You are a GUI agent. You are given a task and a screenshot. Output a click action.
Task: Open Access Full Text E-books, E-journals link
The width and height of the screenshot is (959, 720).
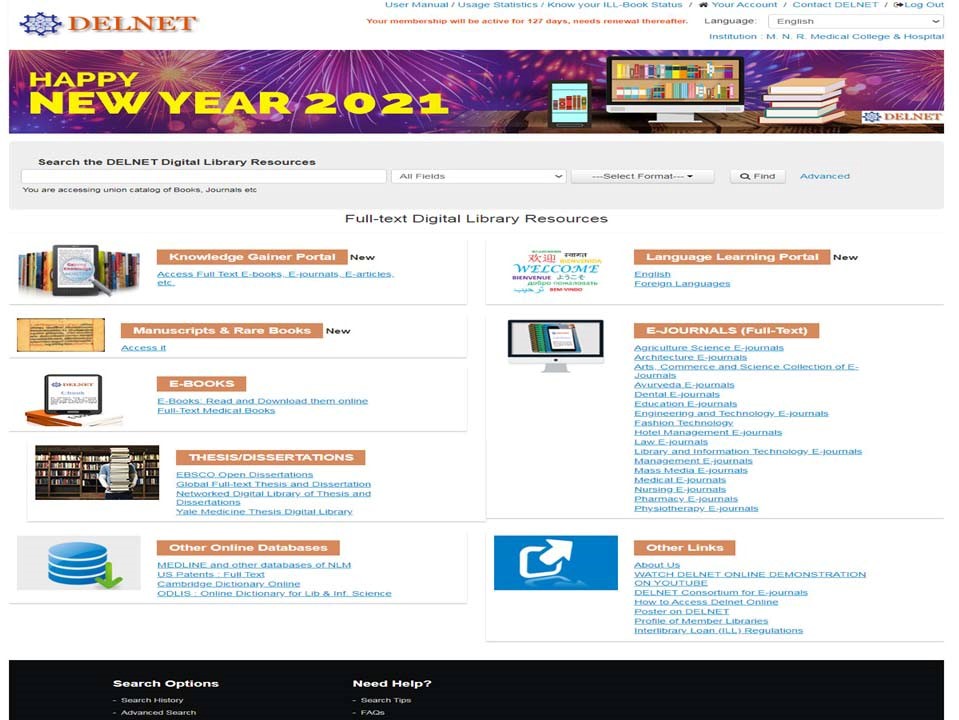coord(275,278)
